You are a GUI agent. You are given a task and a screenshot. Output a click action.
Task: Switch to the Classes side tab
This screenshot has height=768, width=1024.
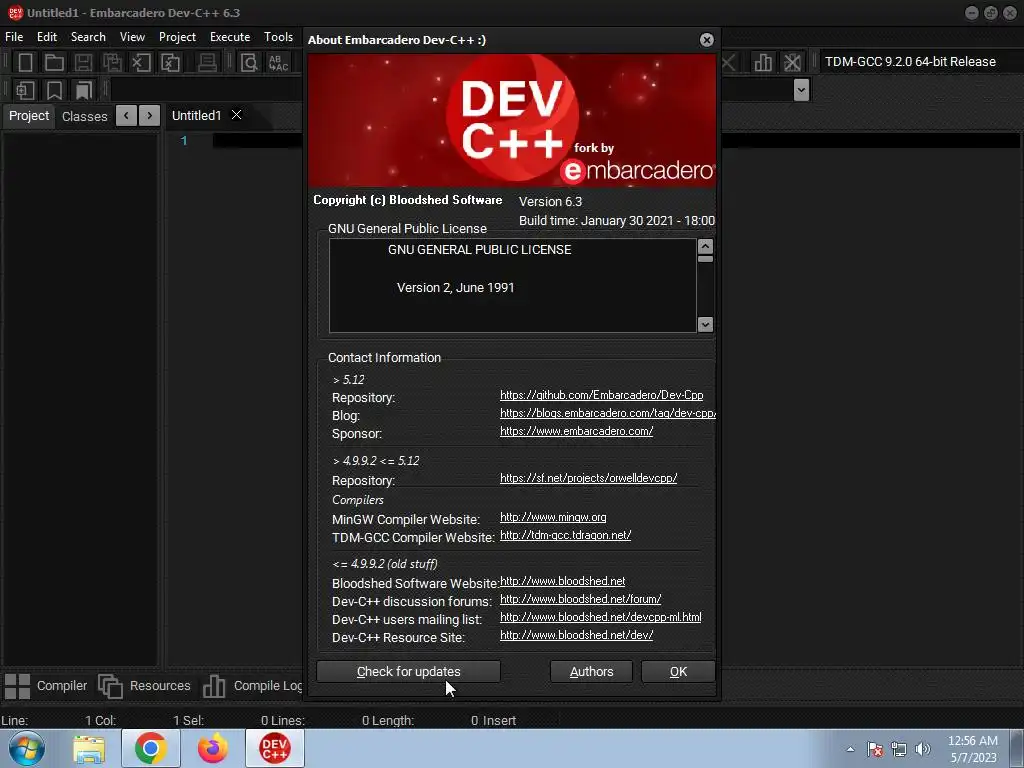tap(84, 116)
